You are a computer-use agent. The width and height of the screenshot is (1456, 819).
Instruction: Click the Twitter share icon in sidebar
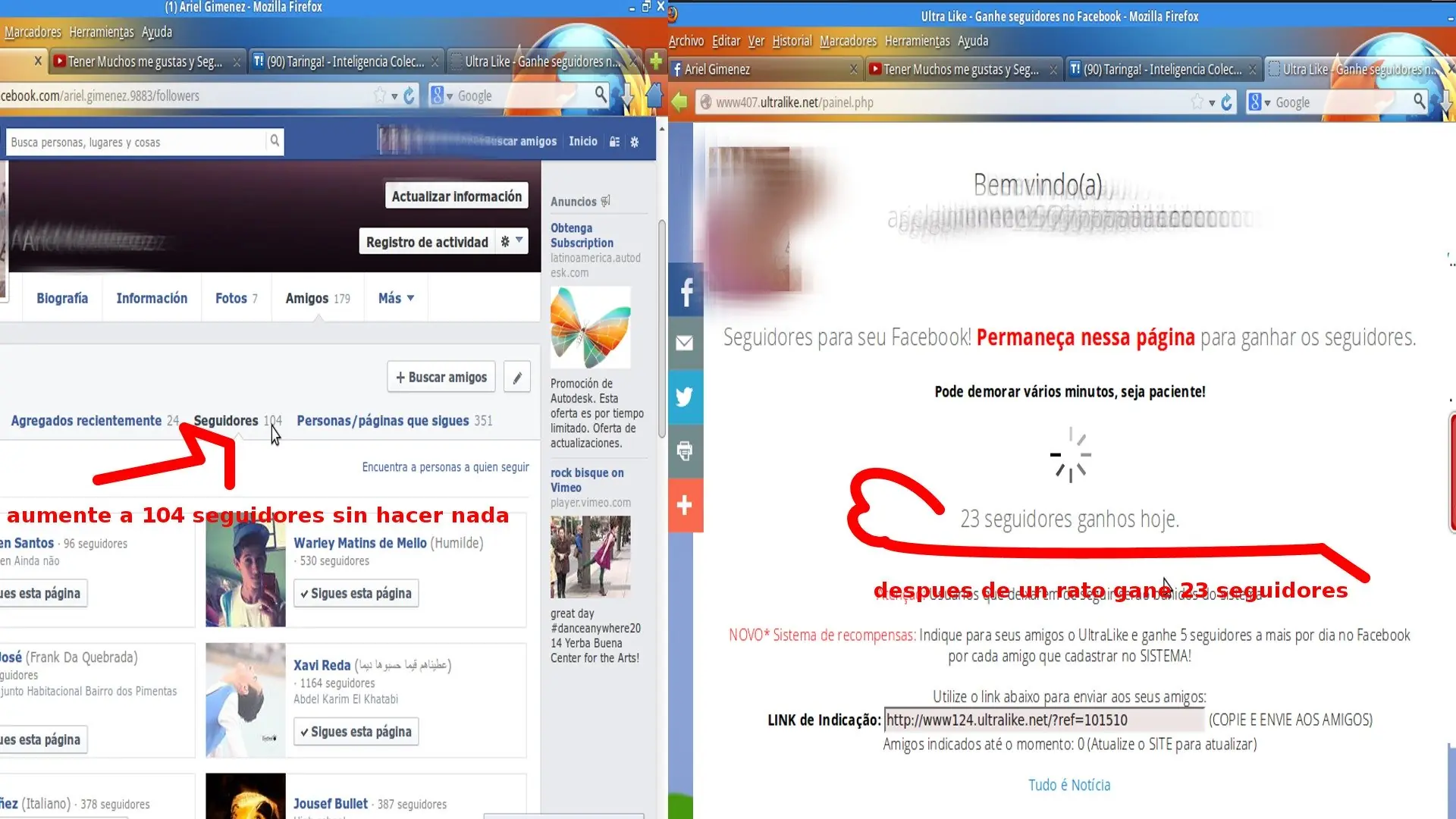tap(686, 397)
